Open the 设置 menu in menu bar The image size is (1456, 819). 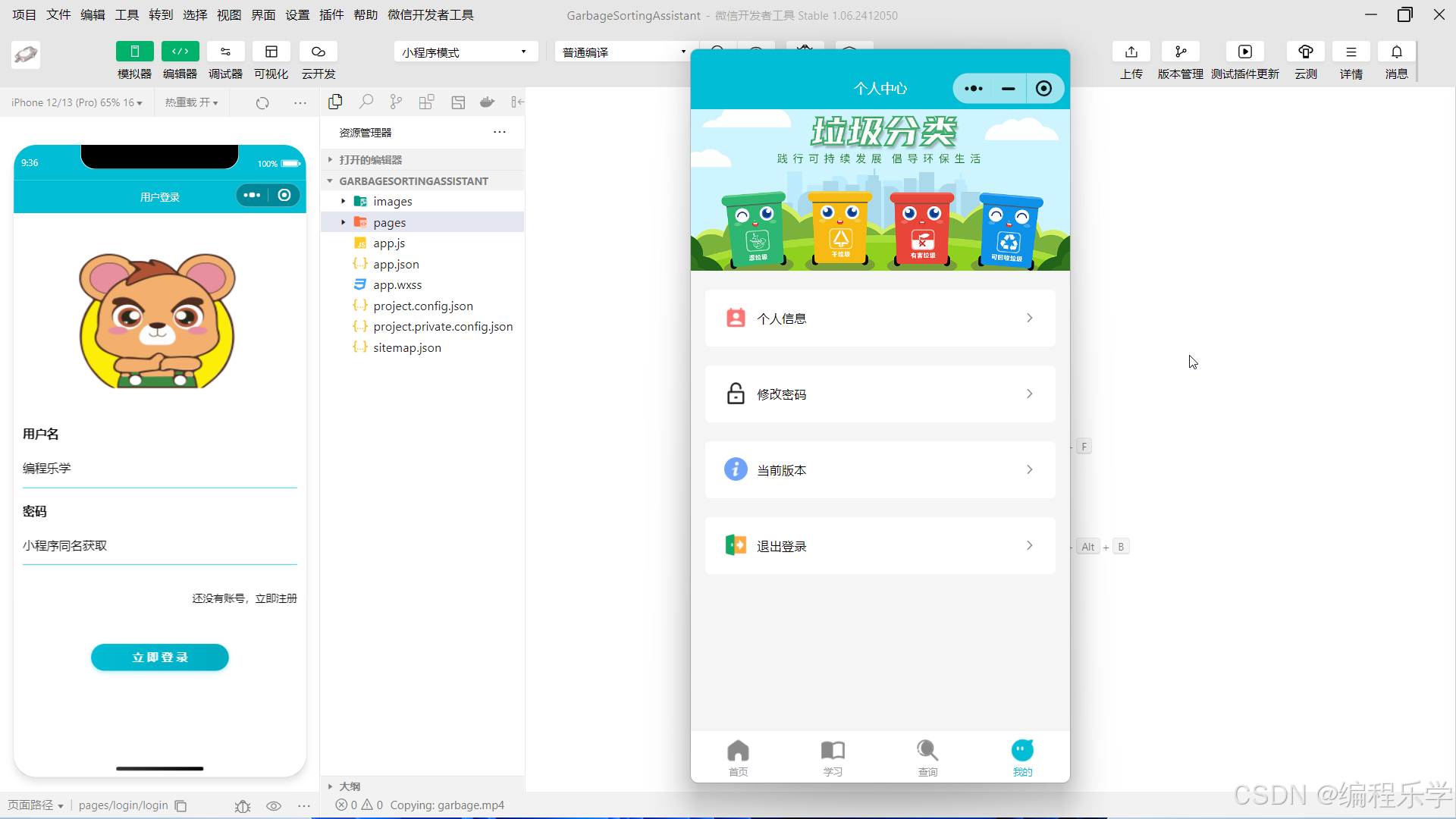(297, 14)
